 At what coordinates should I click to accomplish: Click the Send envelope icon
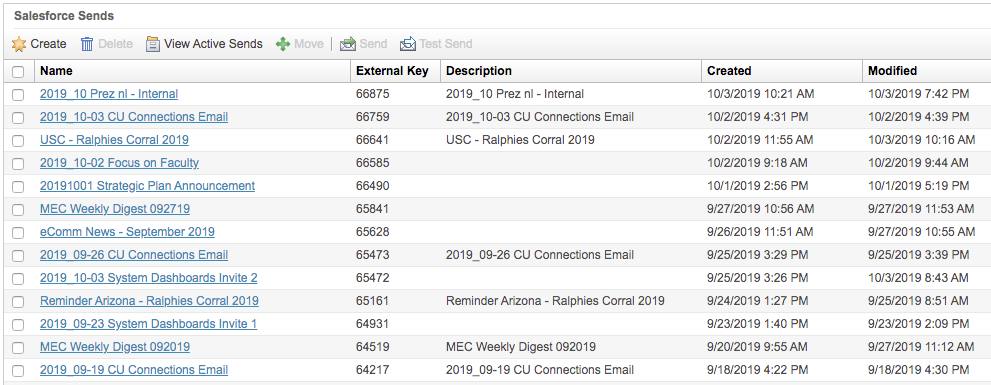[x=348, y=44]
